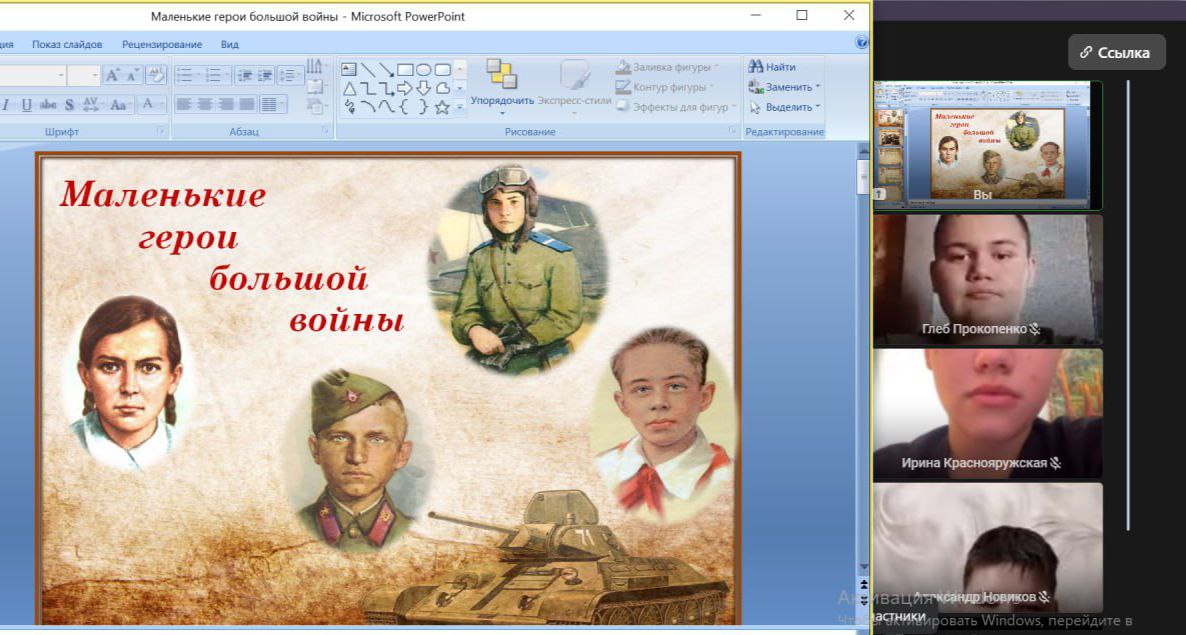Open the line spacing dropdown
The image size is (1186, 635).
click(x=290, y=75)
